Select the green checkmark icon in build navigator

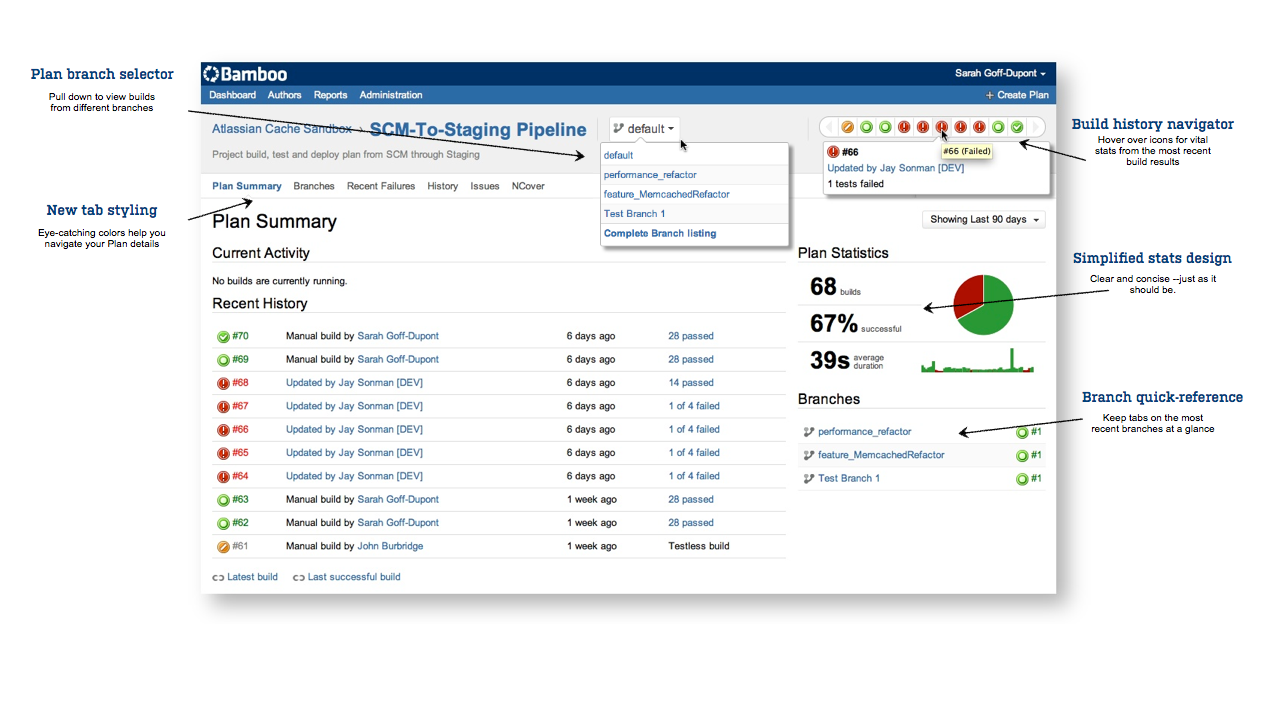(x=1017, y=127)
